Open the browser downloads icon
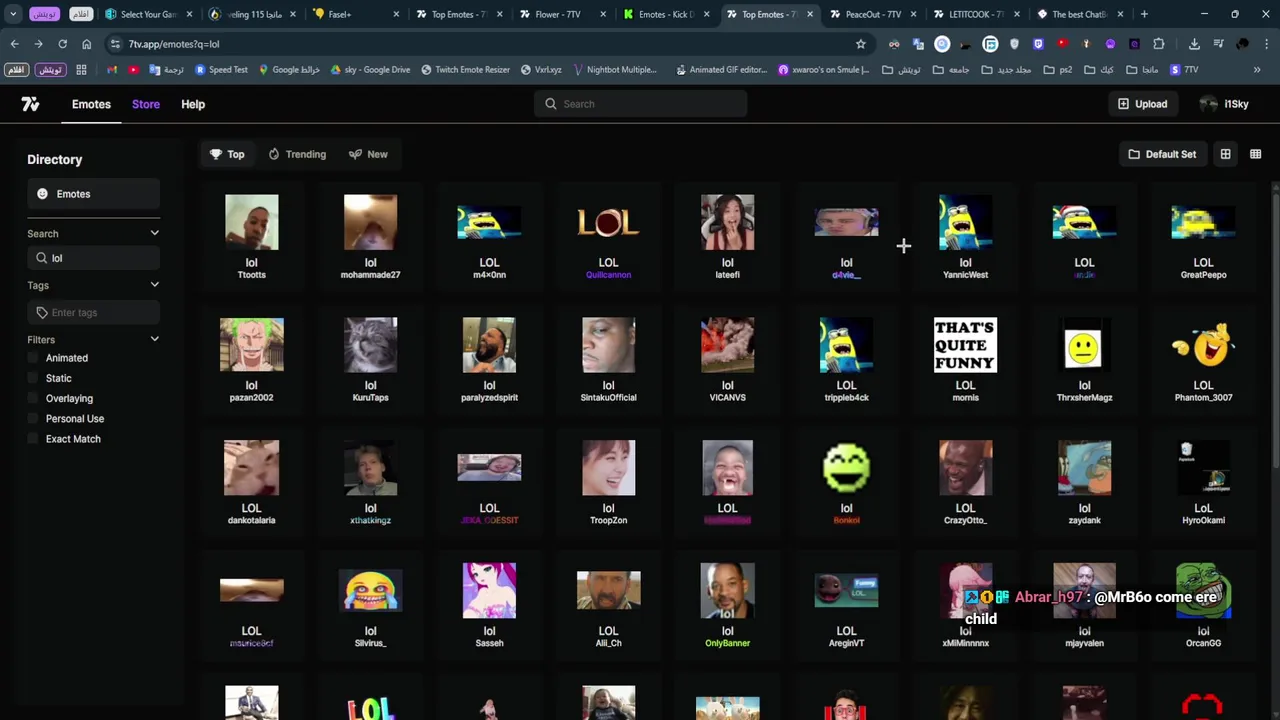Screen dimensions: 1280x720 (1194, 44)
